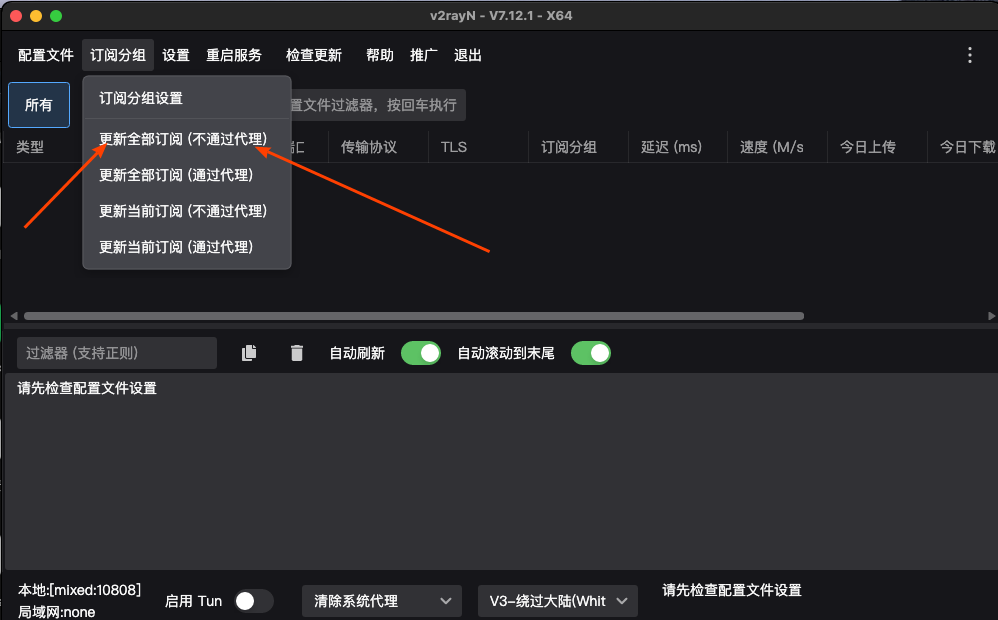The width and height of the screenshot is (998, 620).
Task: Click the log 过滤器 (支持正则) field
Action: 117,353
